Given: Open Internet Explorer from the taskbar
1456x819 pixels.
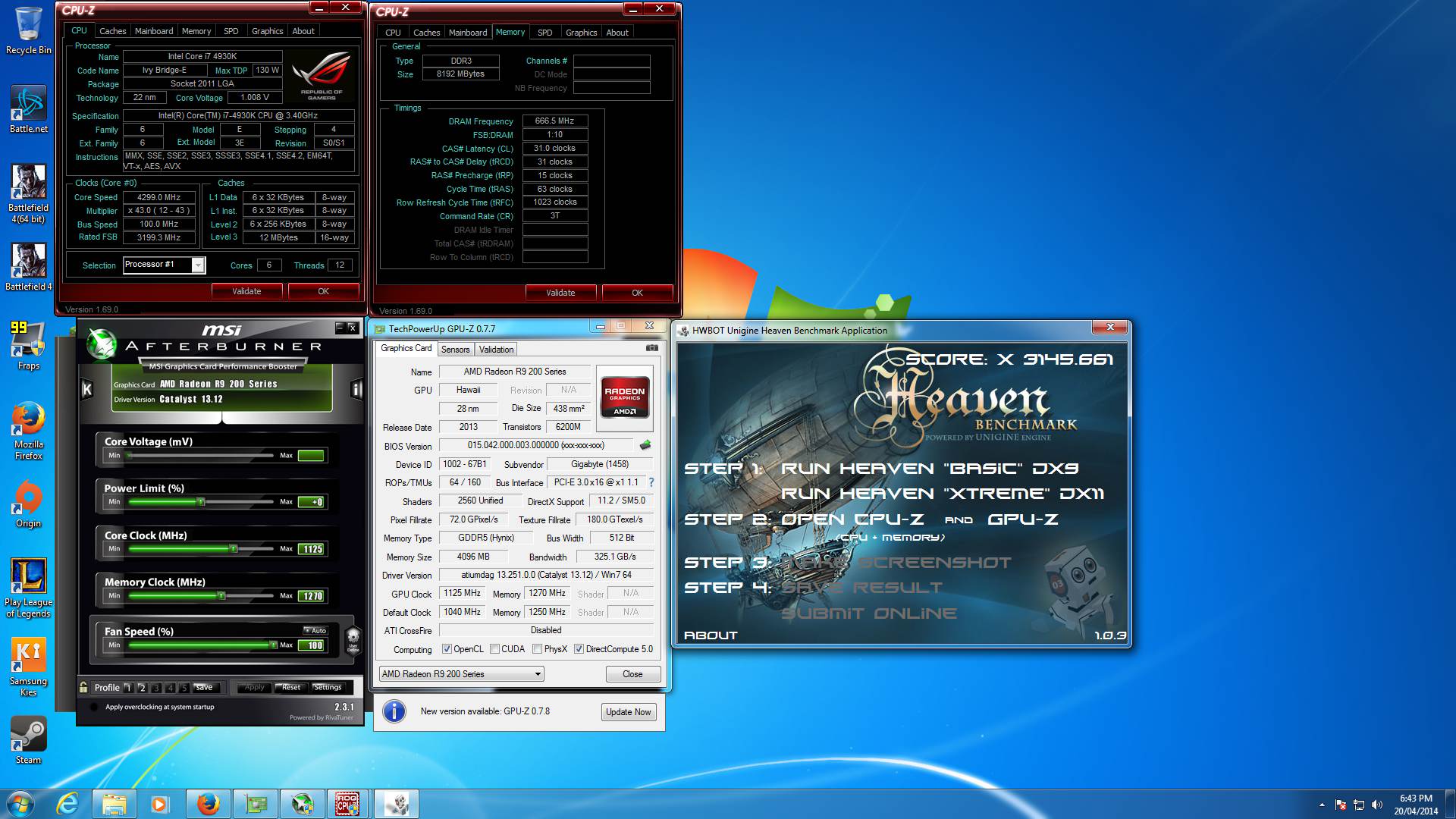Looking at the screenshot, I should [x=68, y=804].
